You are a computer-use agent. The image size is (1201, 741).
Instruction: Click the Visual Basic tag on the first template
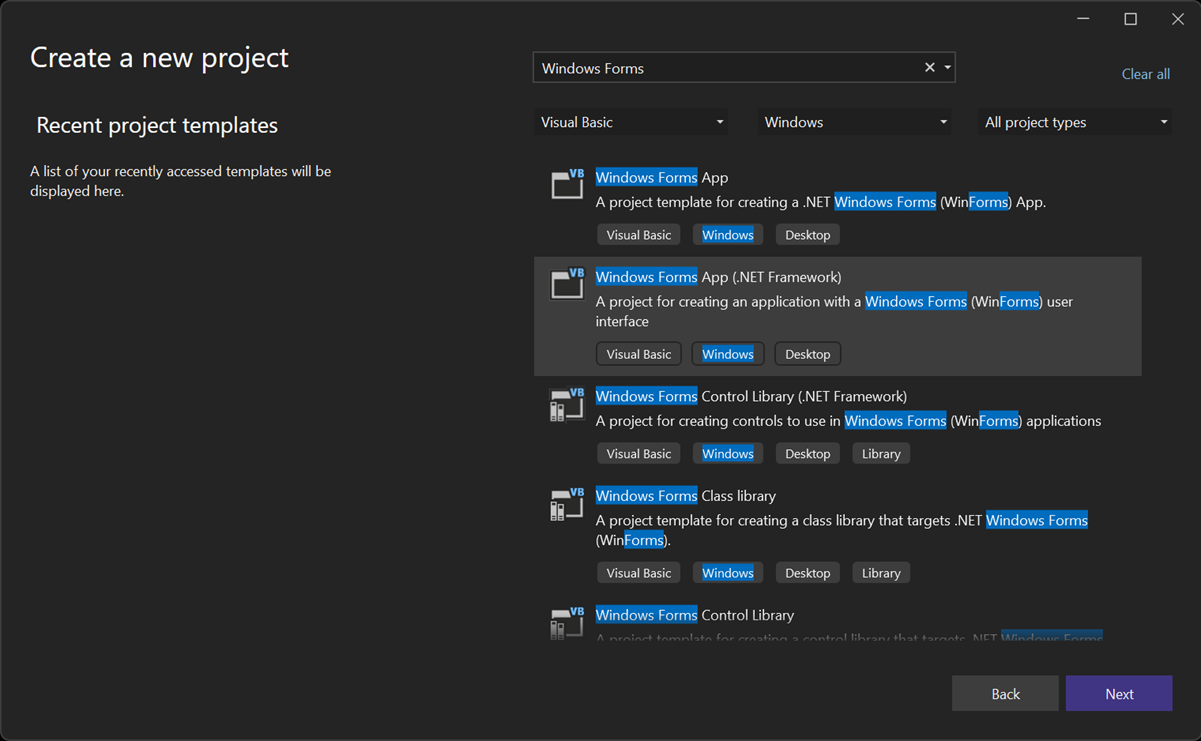638,234
